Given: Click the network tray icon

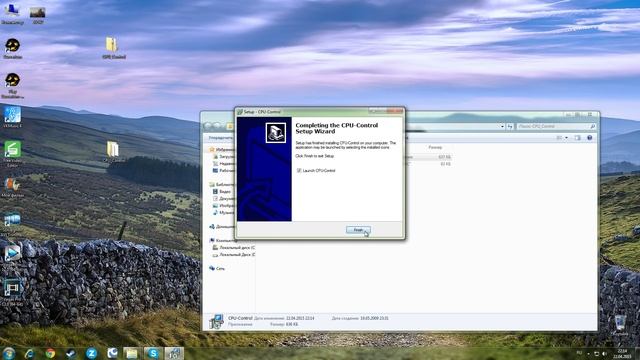Looking at the screenshot, I should [x=596, y=353].
